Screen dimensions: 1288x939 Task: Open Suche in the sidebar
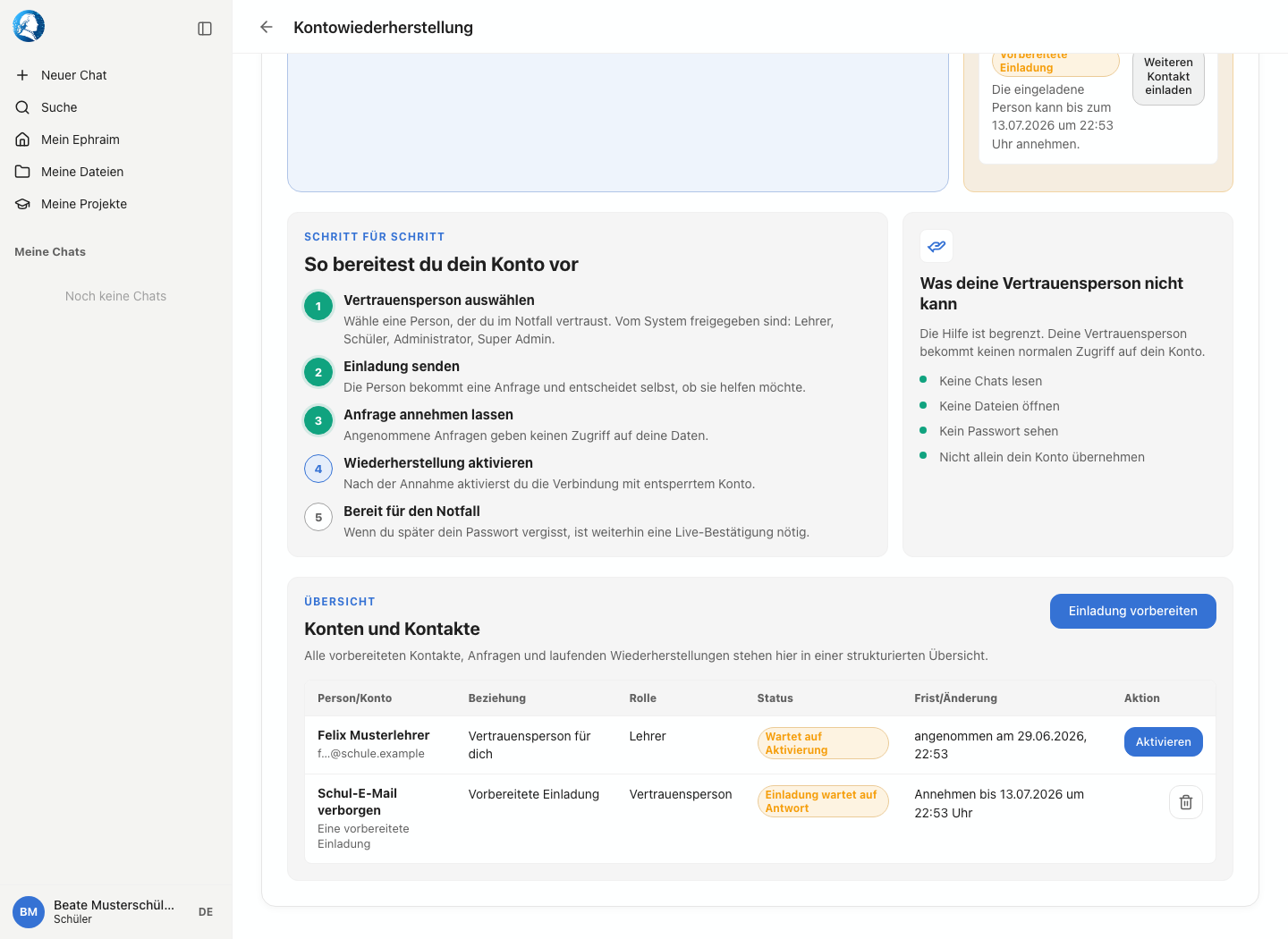[x=115, y=107]
